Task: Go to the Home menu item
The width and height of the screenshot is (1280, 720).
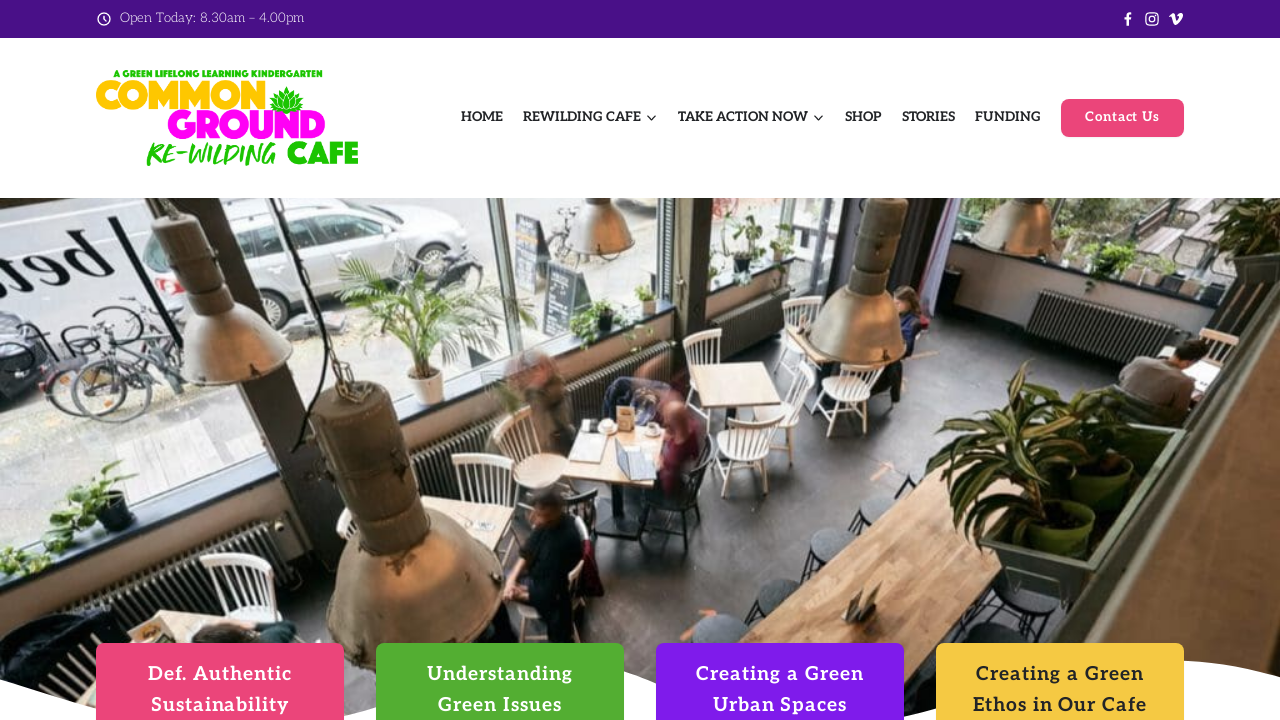Action: (x=482, y=117)
